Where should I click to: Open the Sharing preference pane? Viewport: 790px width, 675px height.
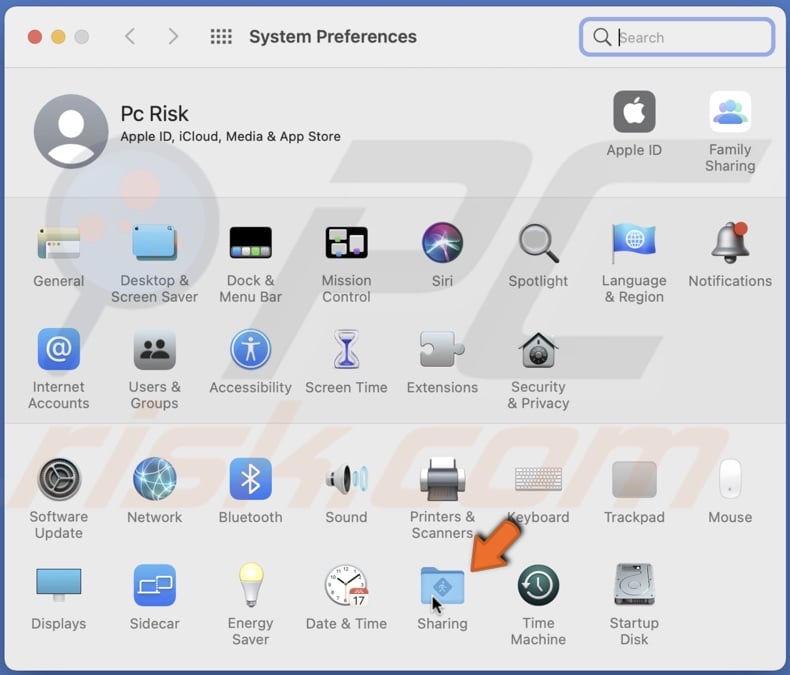[x=442, y=587]
